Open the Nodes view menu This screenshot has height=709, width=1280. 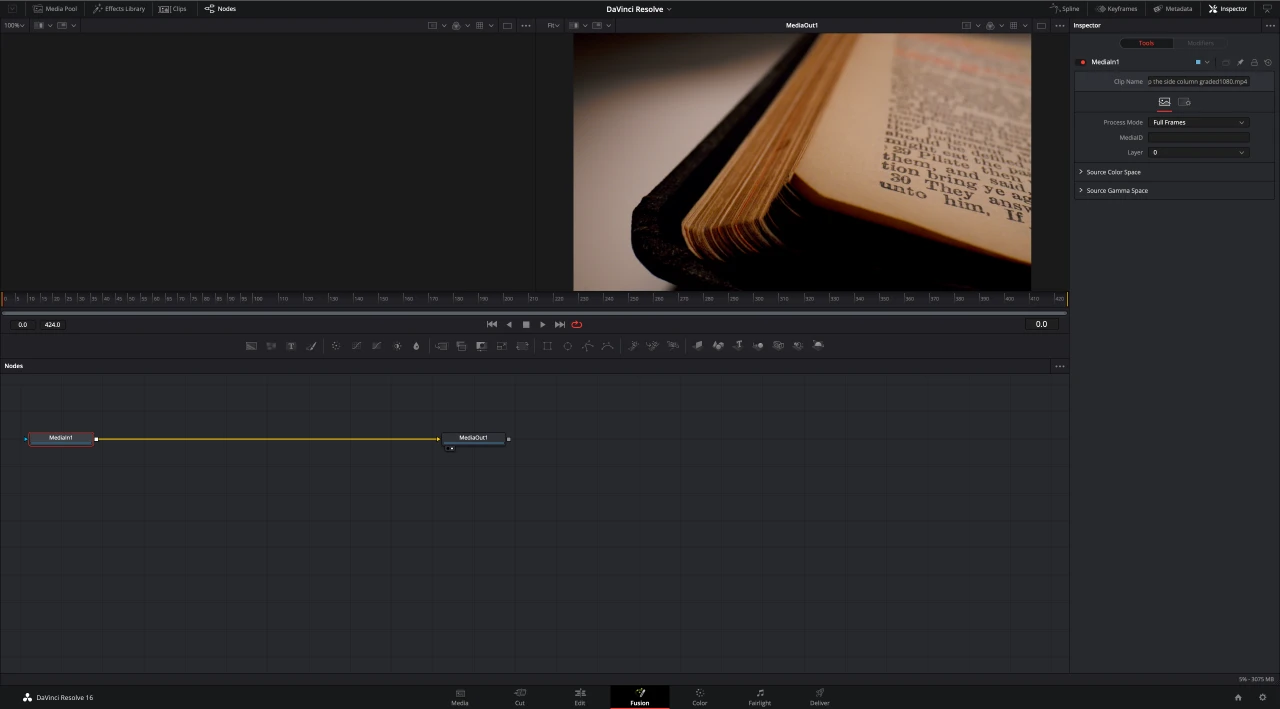[1059, 365]
